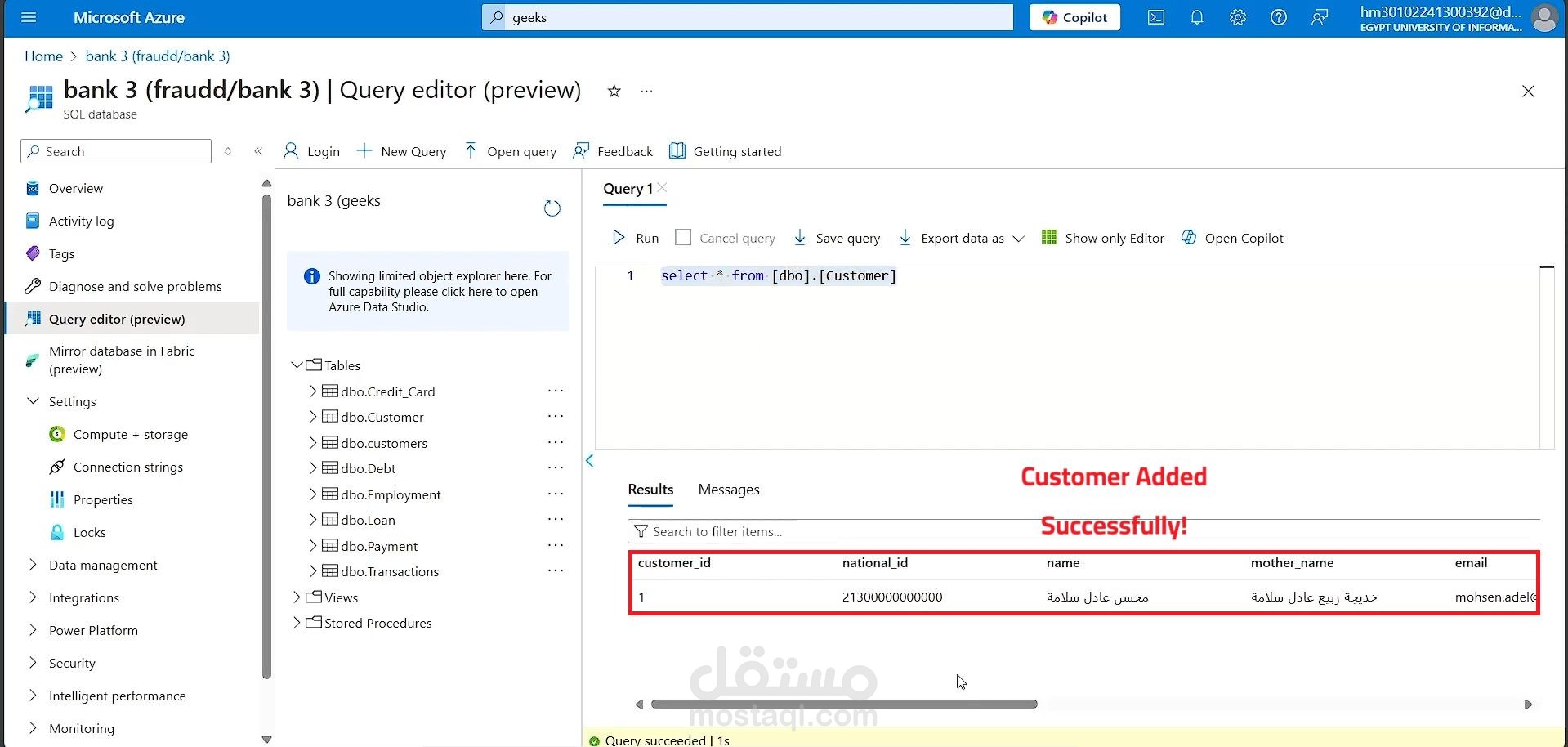Click the bank 3 (fraudd/bank 3) breadcrumb
This screenshot has width=1568, height=747.
158,56
